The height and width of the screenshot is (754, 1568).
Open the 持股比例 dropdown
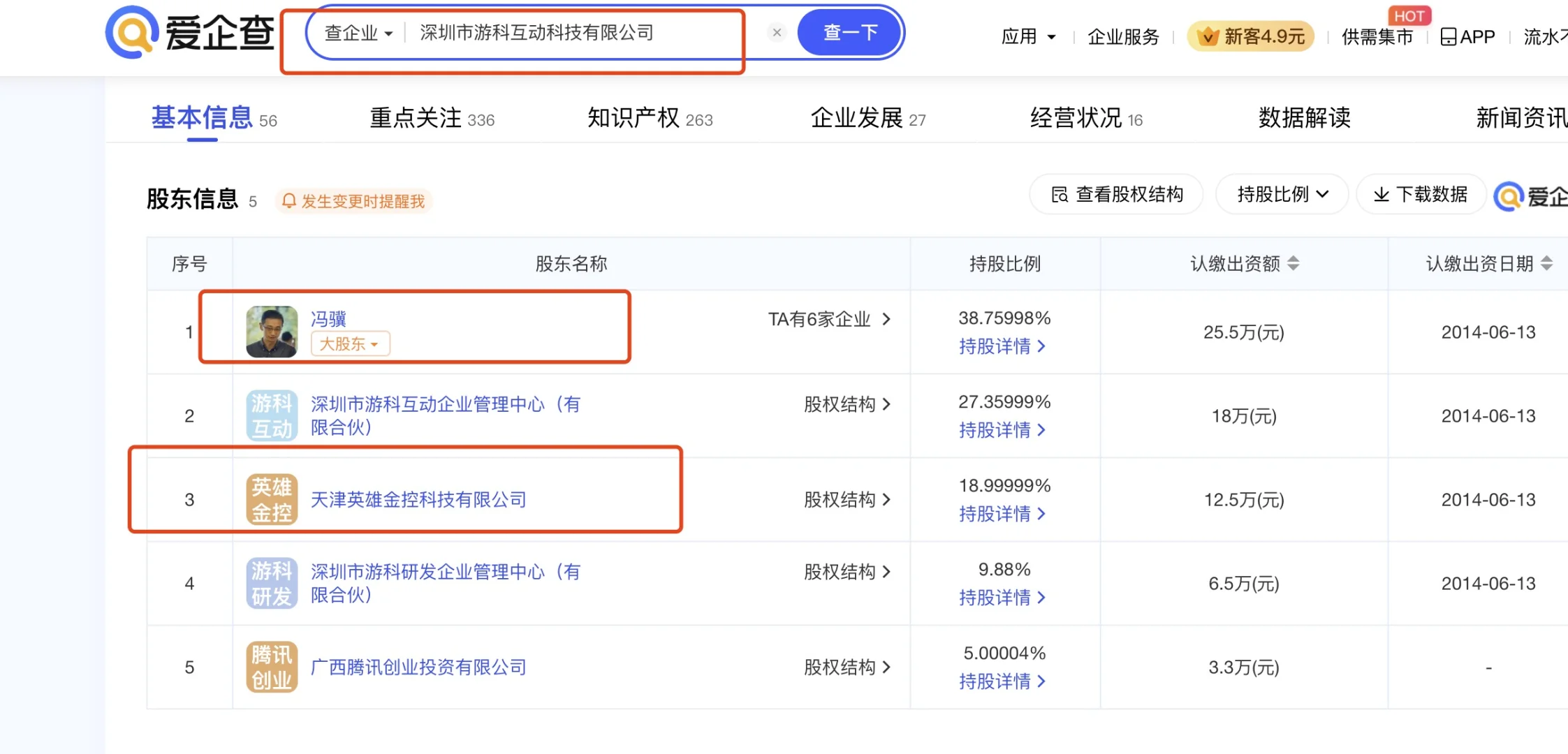(x=1282, y=194)
